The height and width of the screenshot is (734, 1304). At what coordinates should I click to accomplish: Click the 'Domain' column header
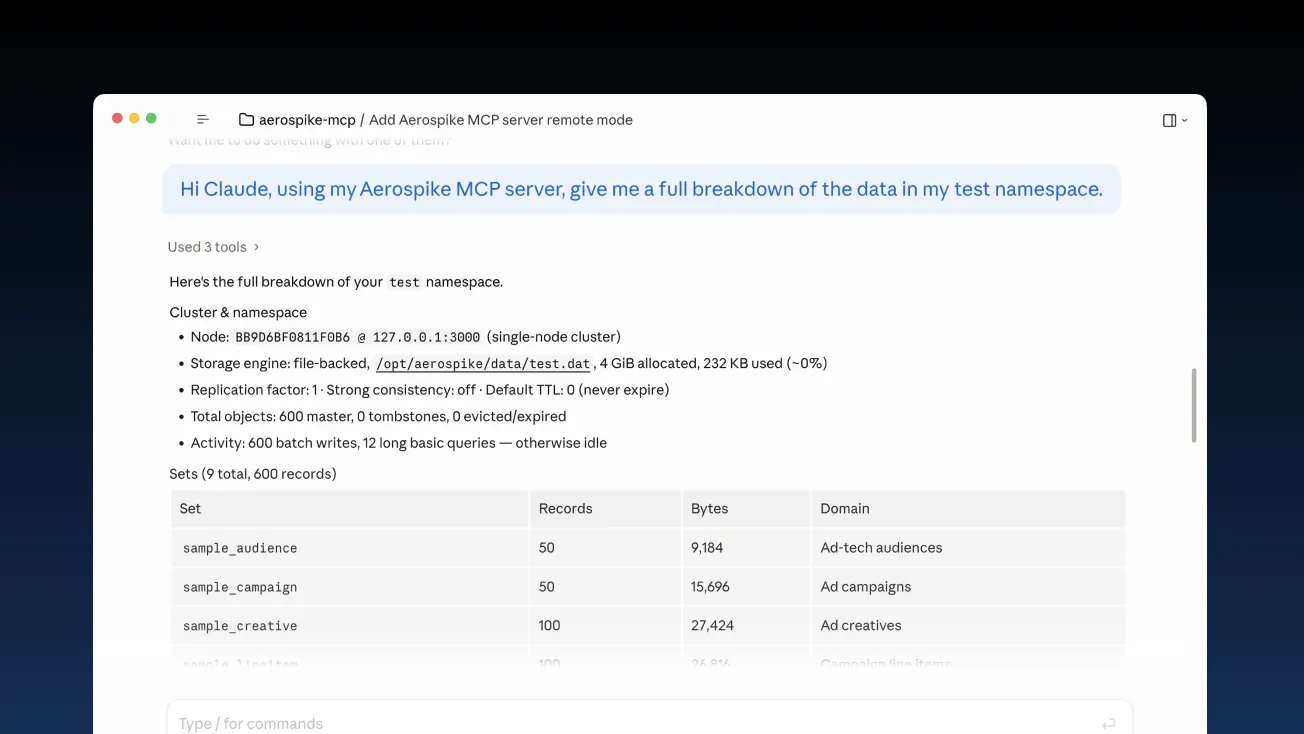(845, 508)
